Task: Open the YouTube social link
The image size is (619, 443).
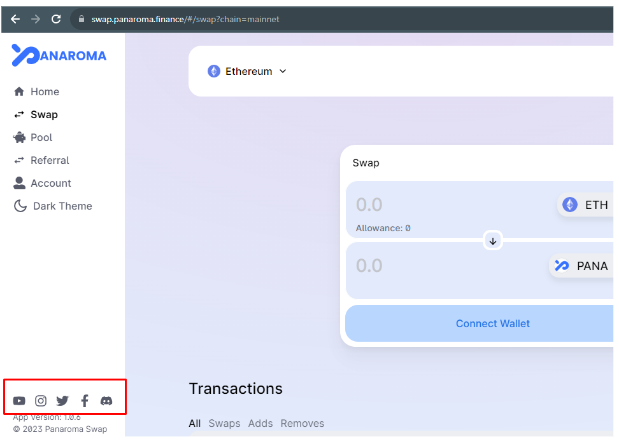Action: [19, 401]
